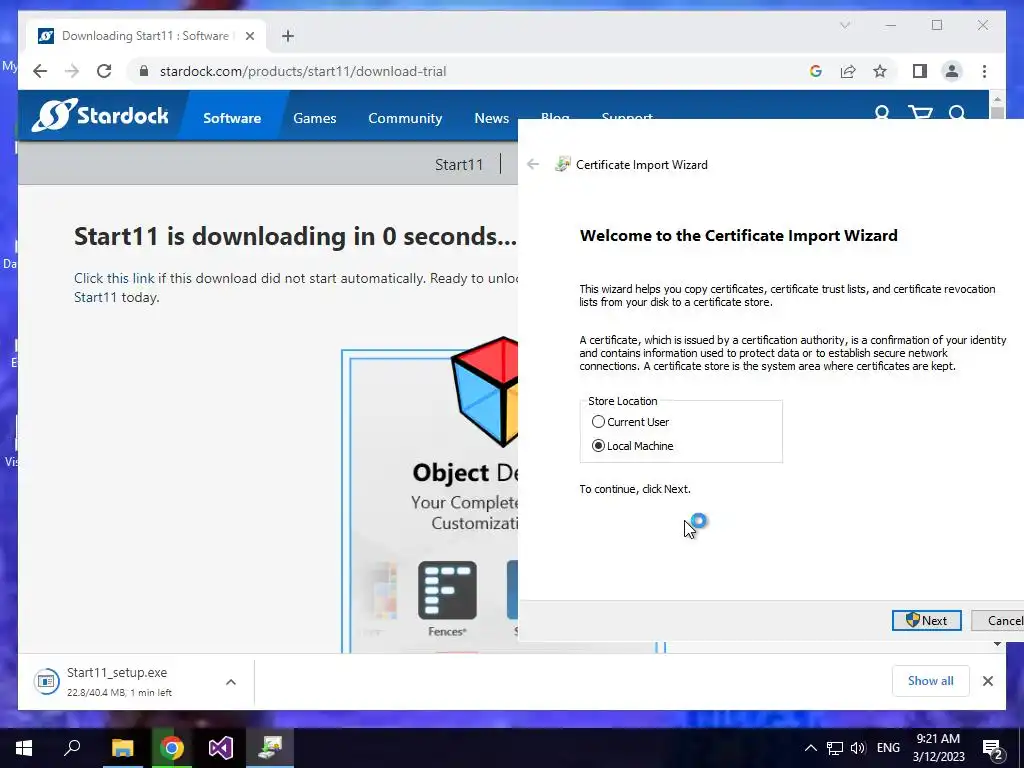
Task: Click the Fences app icon
Action: click(447, 590)
